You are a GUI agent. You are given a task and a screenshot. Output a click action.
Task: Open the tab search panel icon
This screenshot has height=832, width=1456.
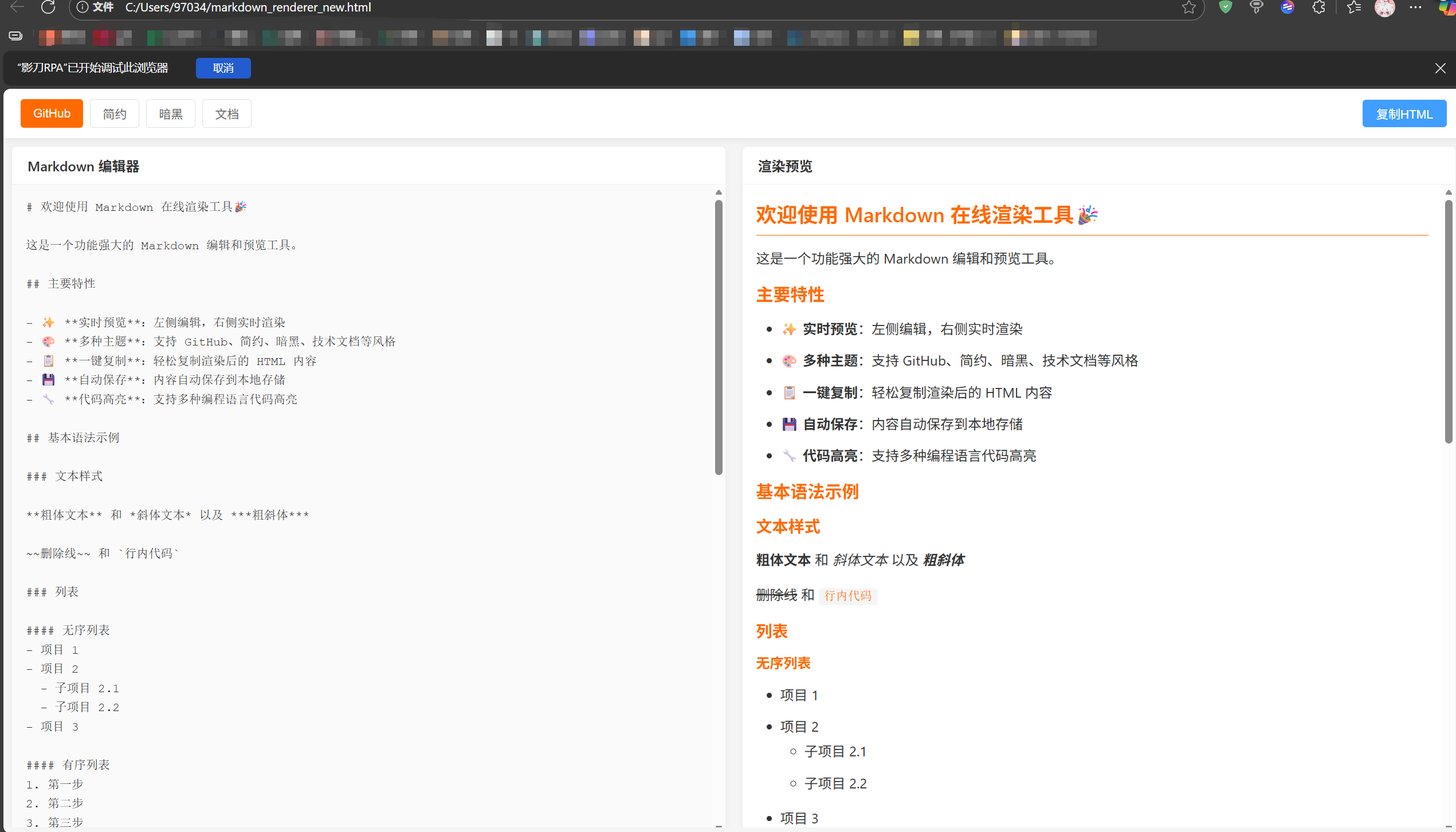click(15, 35)
